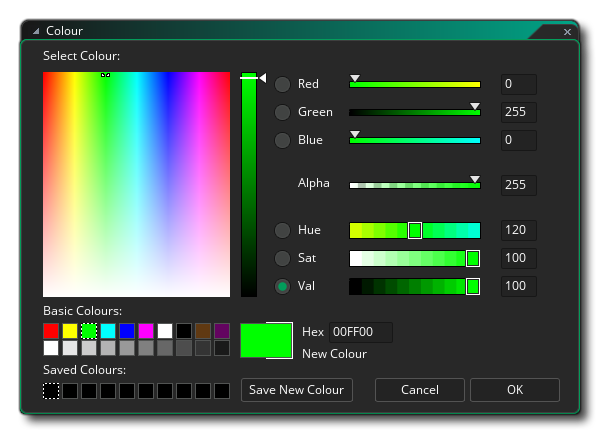This screenshot has width=600, height=434.
Task: Click the Blue value field
Action: 519,140
